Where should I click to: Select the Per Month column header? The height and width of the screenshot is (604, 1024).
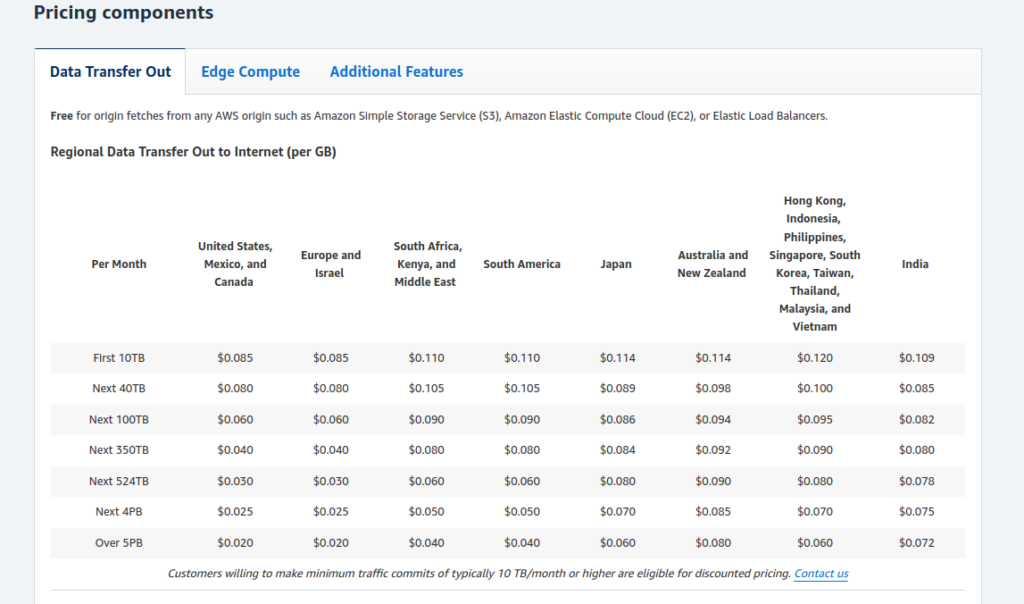pyautogui.click(x=119, y=264)
